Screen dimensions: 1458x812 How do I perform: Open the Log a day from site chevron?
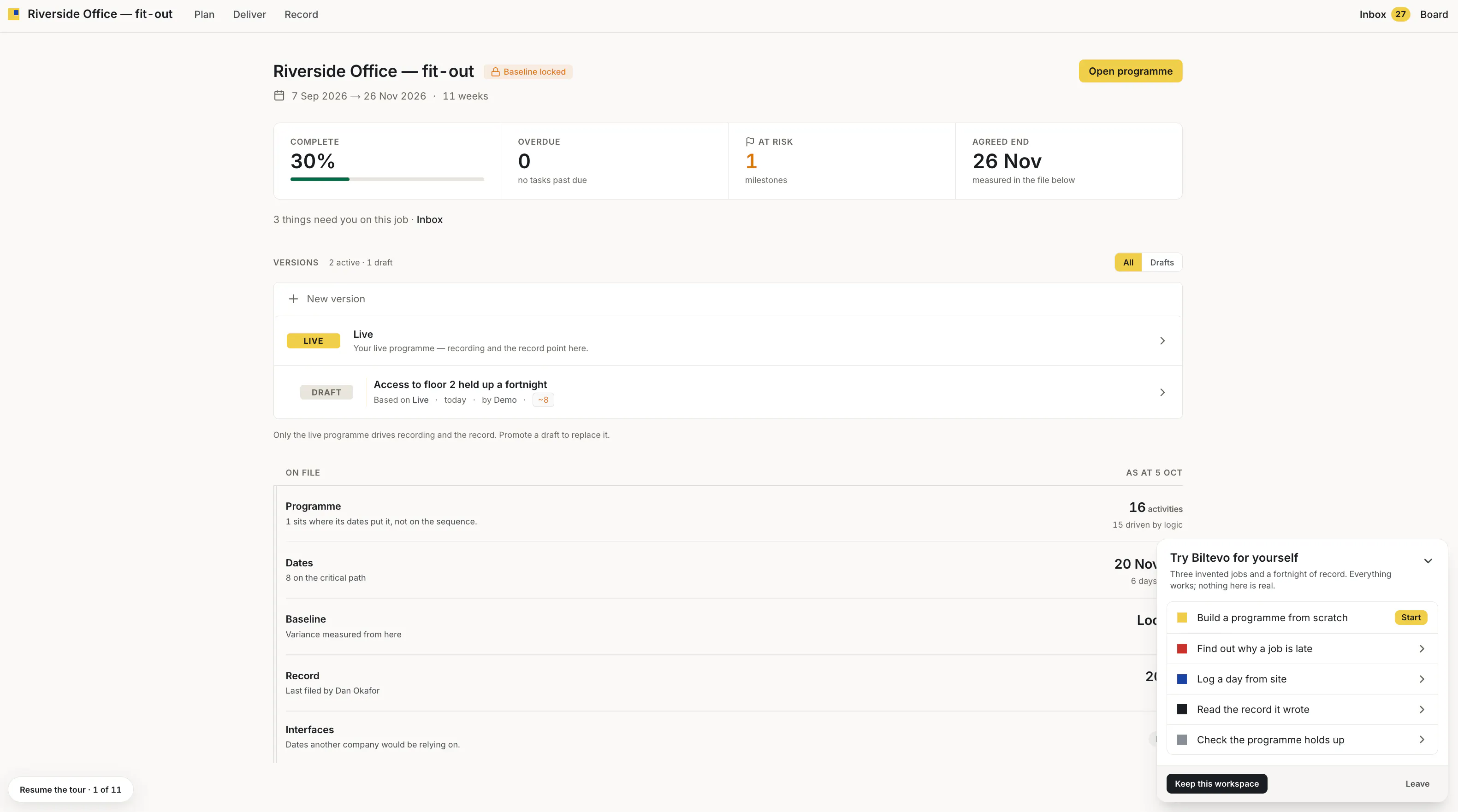click(1422, 679)
